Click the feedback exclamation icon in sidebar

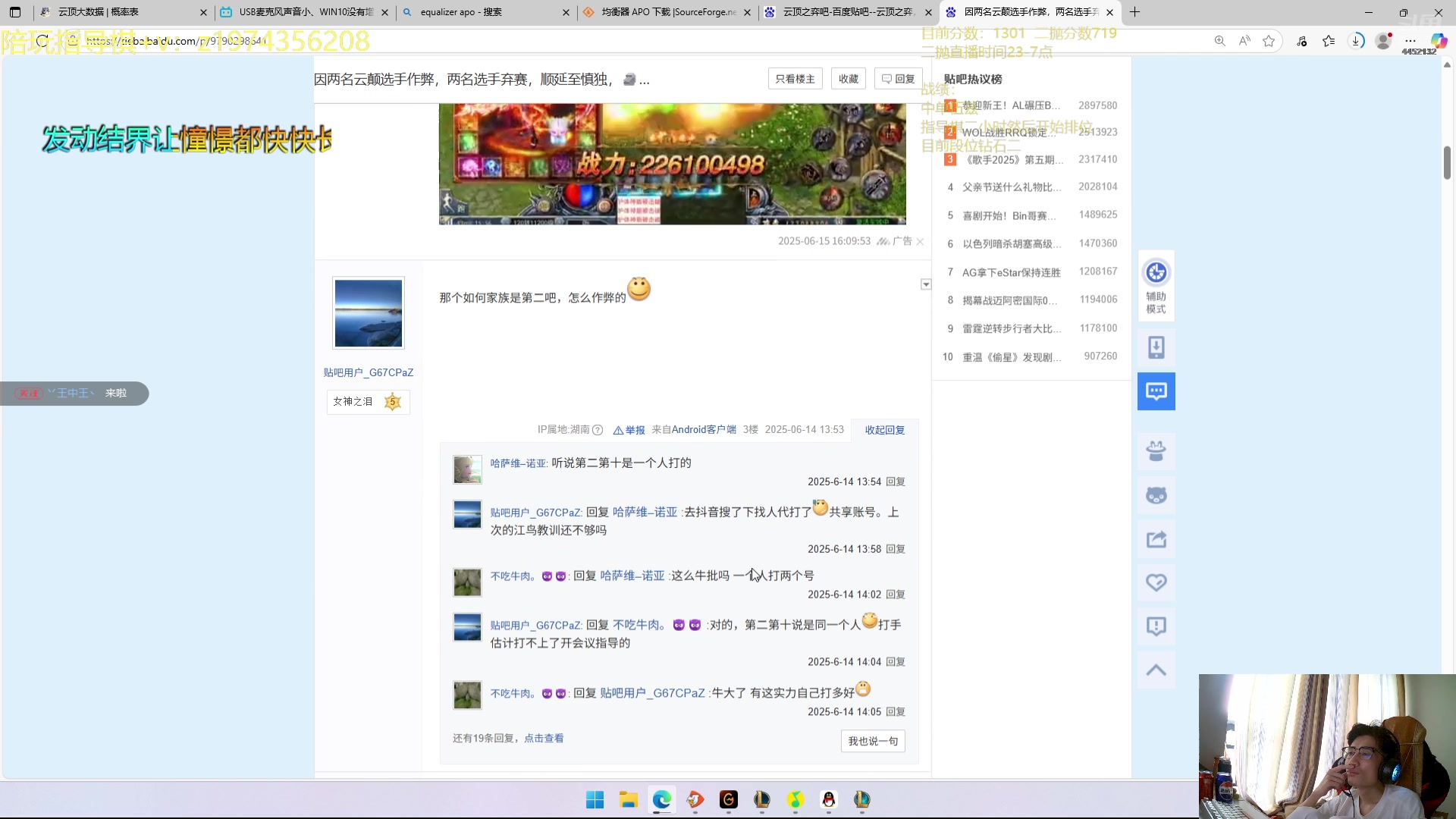[1156, 626]
